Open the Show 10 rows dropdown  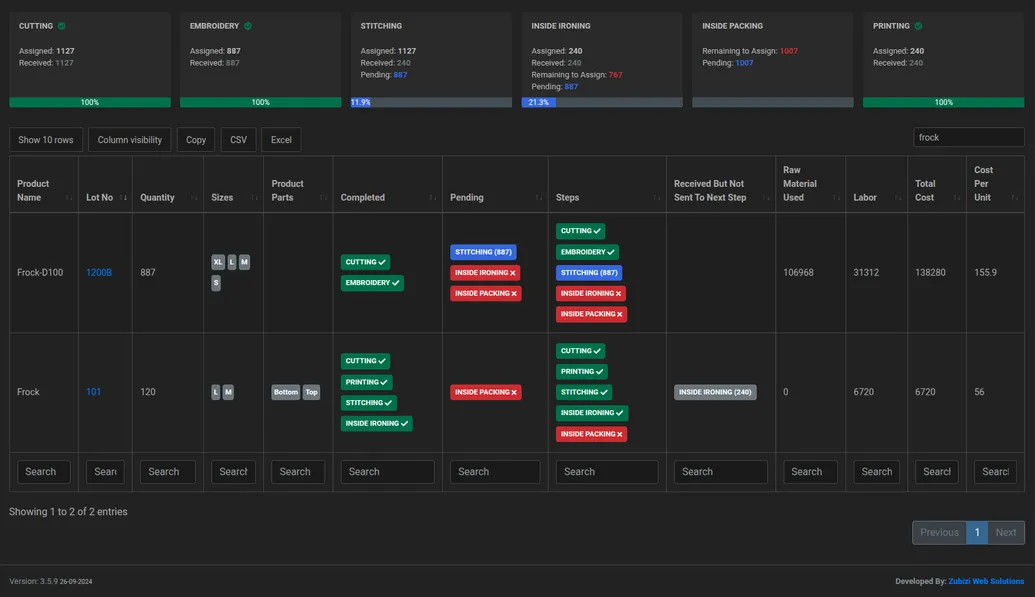coord(46,140)
